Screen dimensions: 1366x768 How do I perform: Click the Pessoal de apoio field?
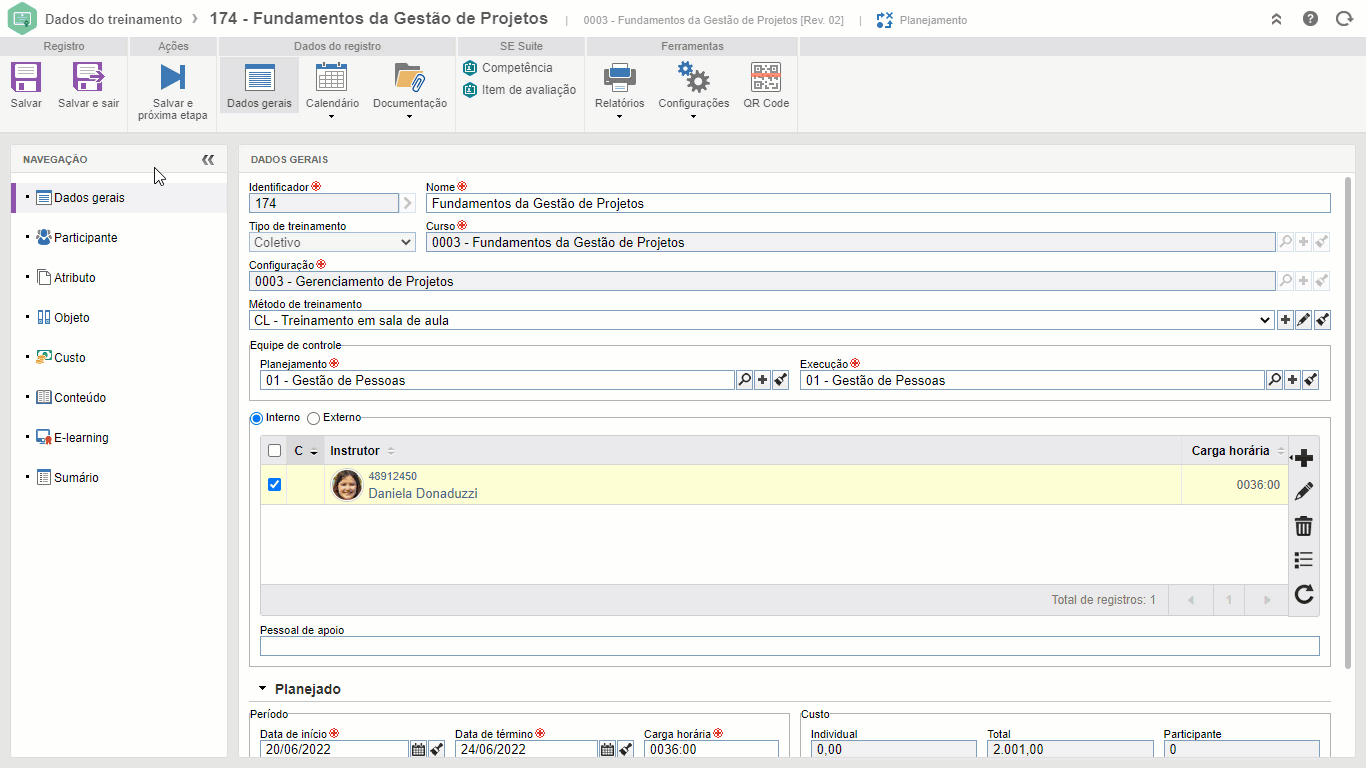point(788,646)
